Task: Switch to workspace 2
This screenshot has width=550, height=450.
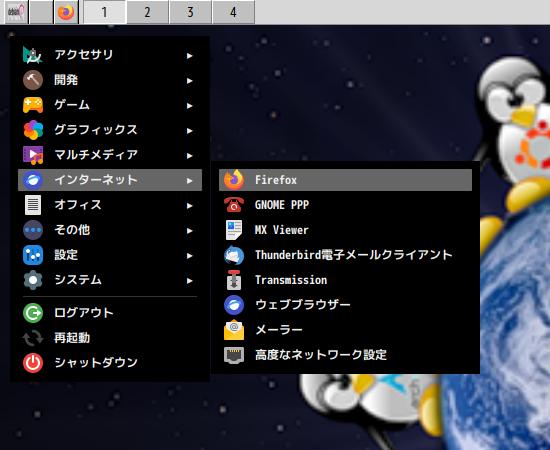Action: click(147, 12)
